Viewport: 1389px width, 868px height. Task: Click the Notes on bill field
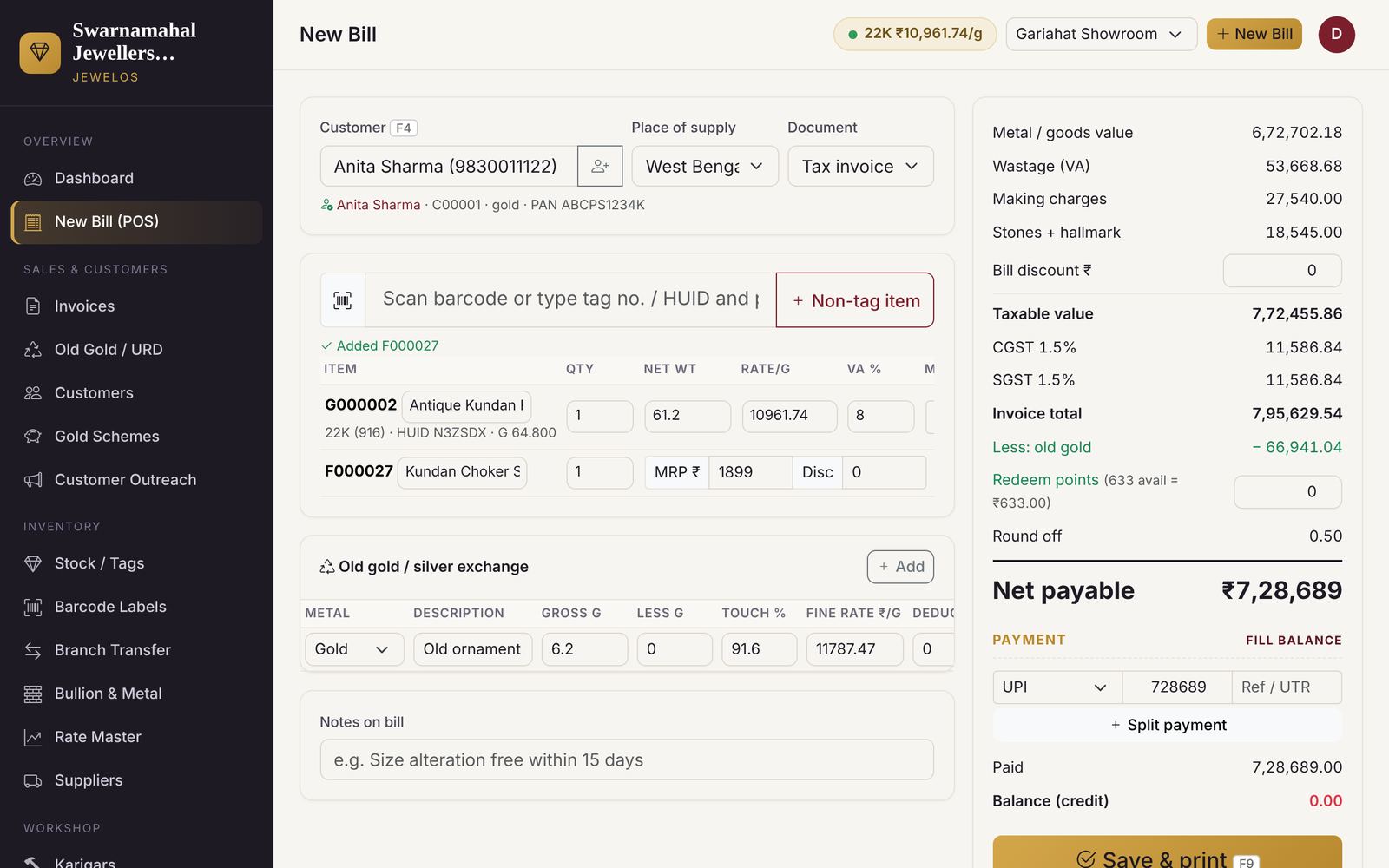pyautogui.click(x=627, y=759)
